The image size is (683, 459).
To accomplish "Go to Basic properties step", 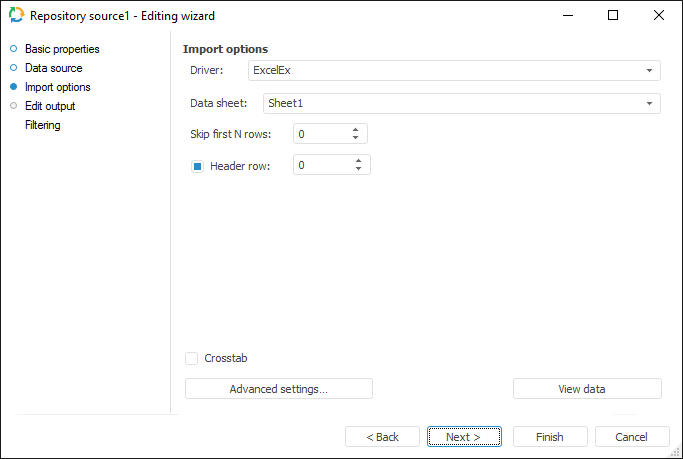I will (62, 49).
